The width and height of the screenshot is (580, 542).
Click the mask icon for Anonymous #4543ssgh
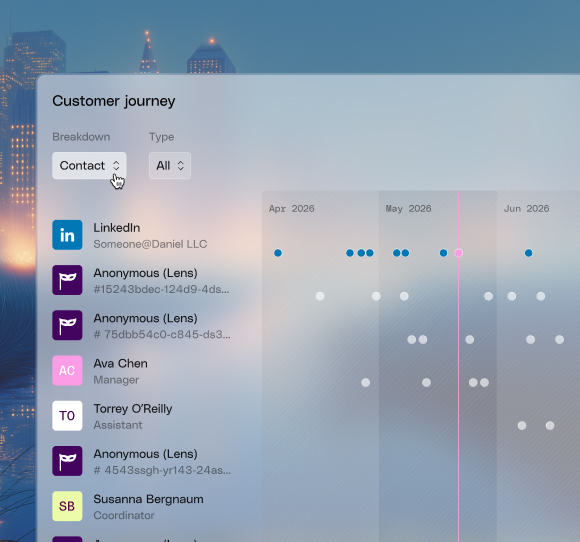click(x=67, y=461)
